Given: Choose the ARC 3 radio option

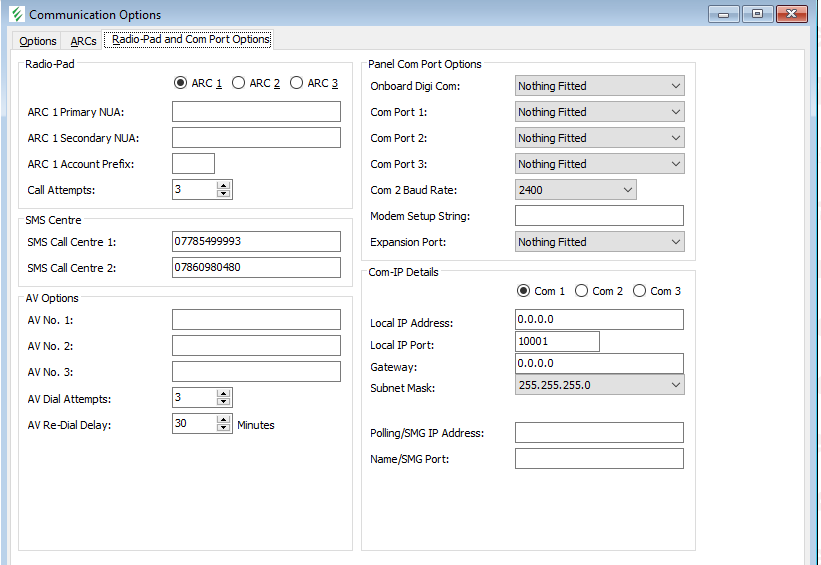Looking at the screenshot, I should click(296, 83).
